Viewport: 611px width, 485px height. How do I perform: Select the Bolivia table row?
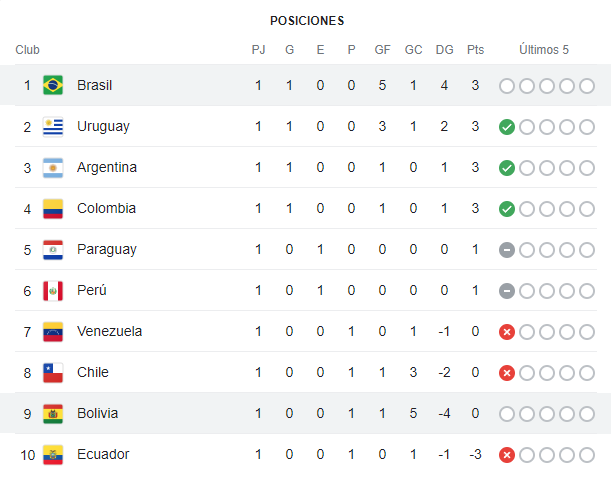300,413
